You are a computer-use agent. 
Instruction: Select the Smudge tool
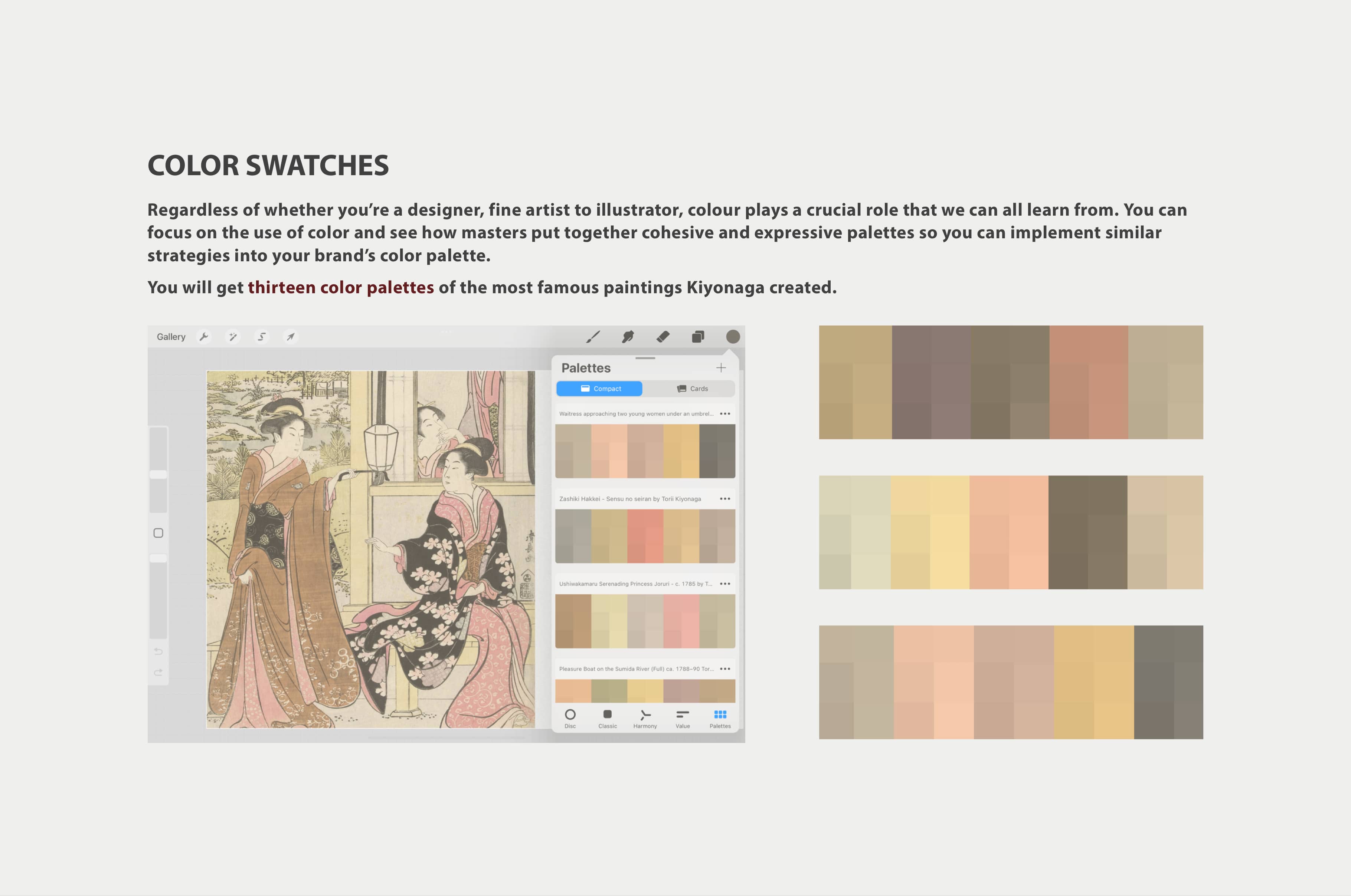coord(627,337)
